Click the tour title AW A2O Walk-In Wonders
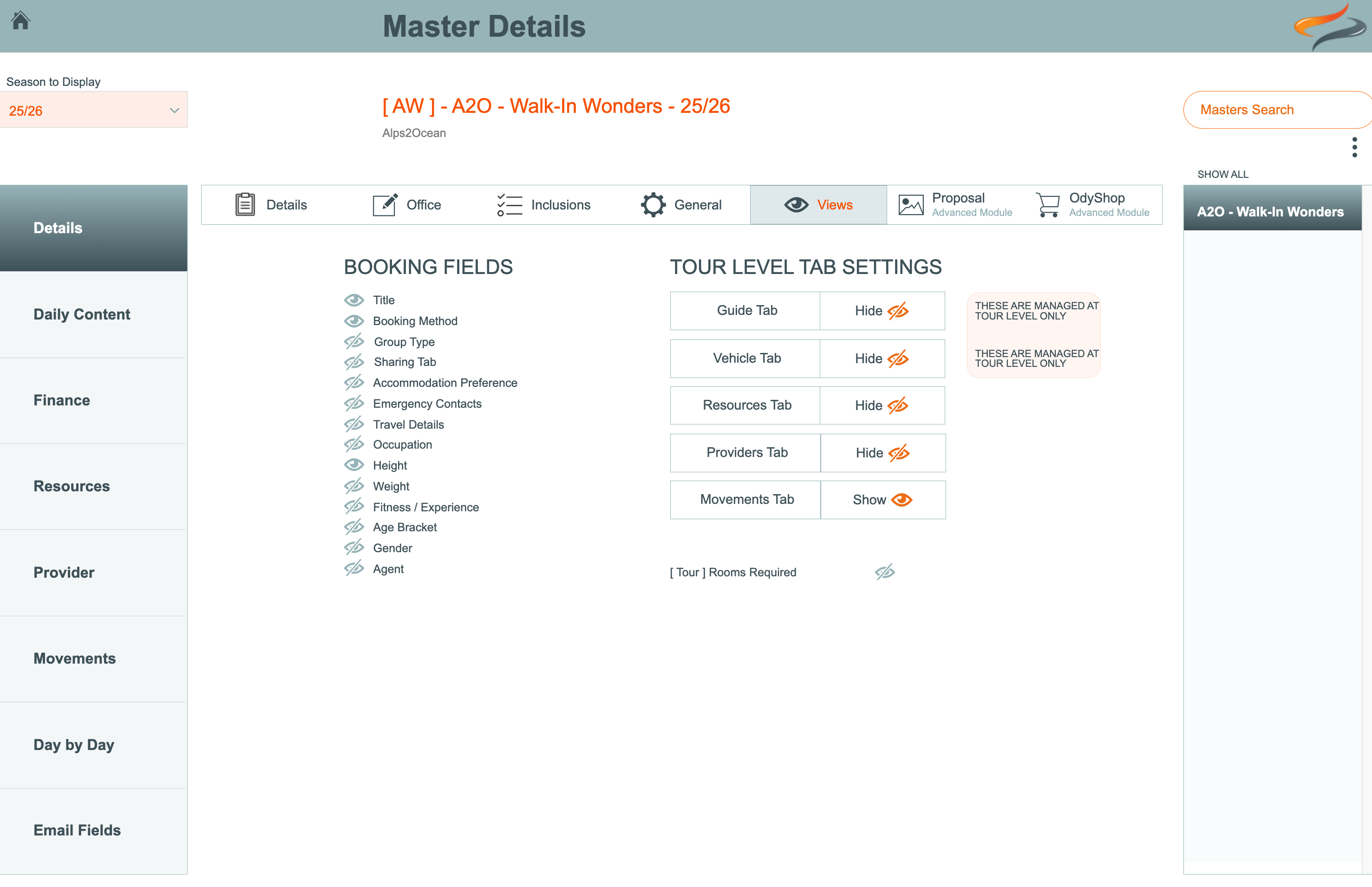 [556, 106]
